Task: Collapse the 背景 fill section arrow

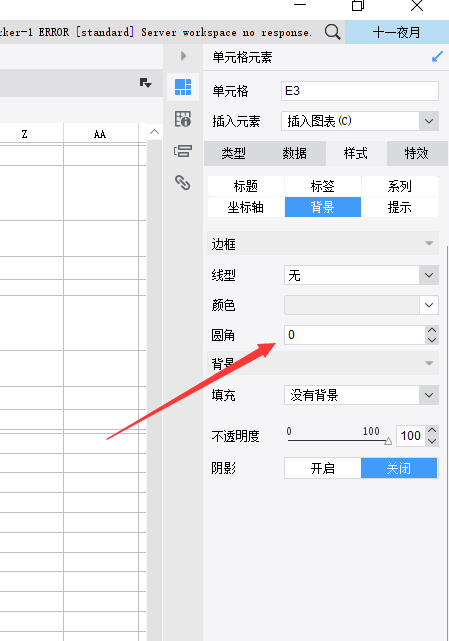Action: pyautogui.click(x=429, y=363)
